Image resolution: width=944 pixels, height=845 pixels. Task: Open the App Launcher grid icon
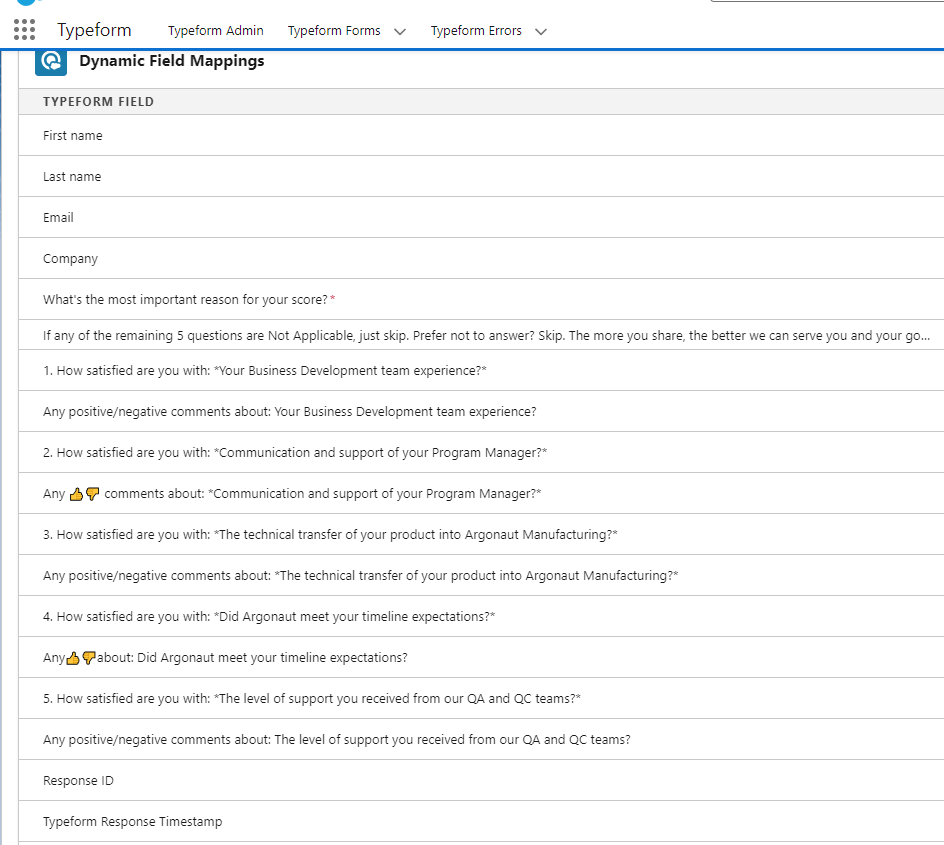[x=24, y=29]
